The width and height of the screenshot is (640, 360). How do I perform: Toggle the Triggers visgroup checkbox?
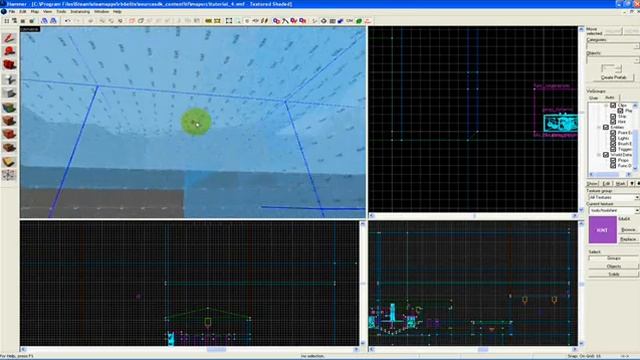(x=613, y=149)
